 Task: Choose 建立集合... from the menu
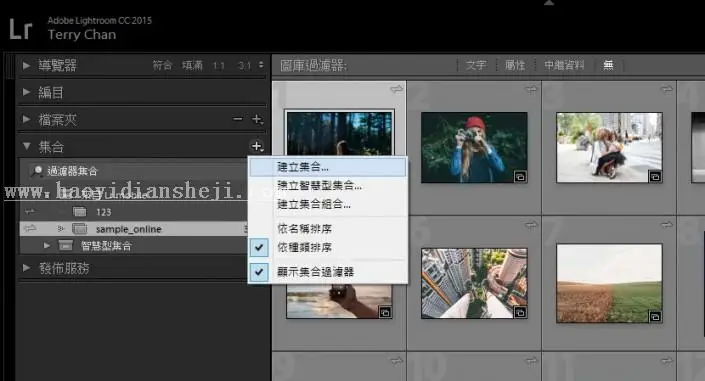[328, 167]
